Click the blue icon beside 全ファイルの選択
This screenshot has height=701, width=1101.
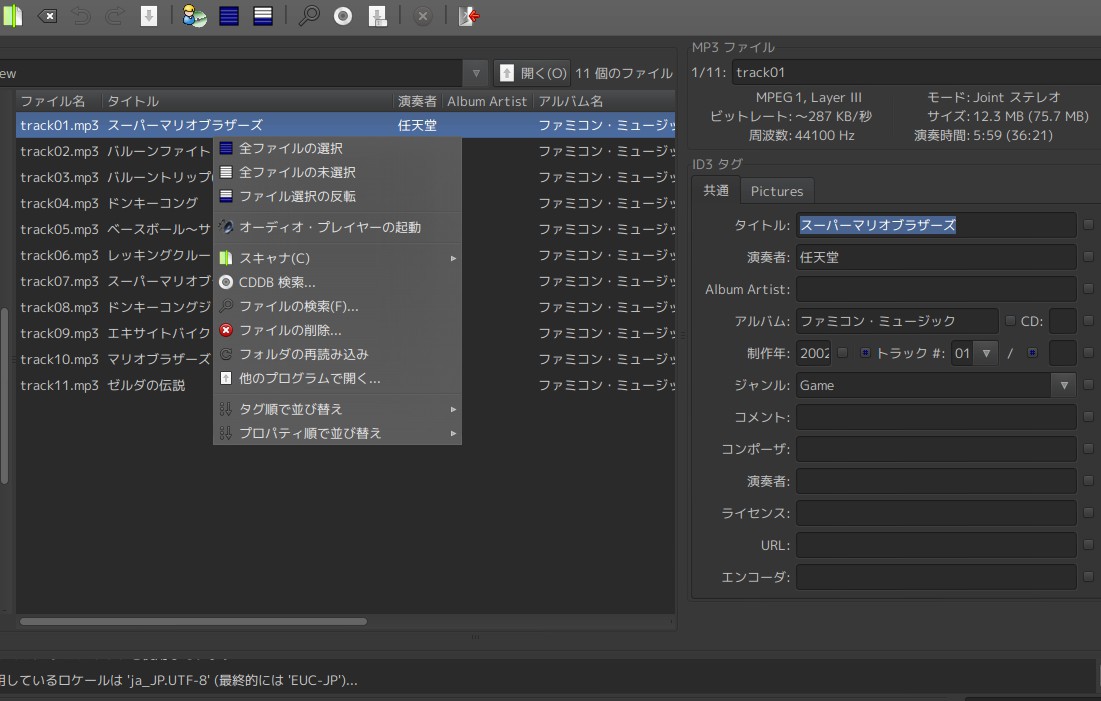tap(226, 148)
